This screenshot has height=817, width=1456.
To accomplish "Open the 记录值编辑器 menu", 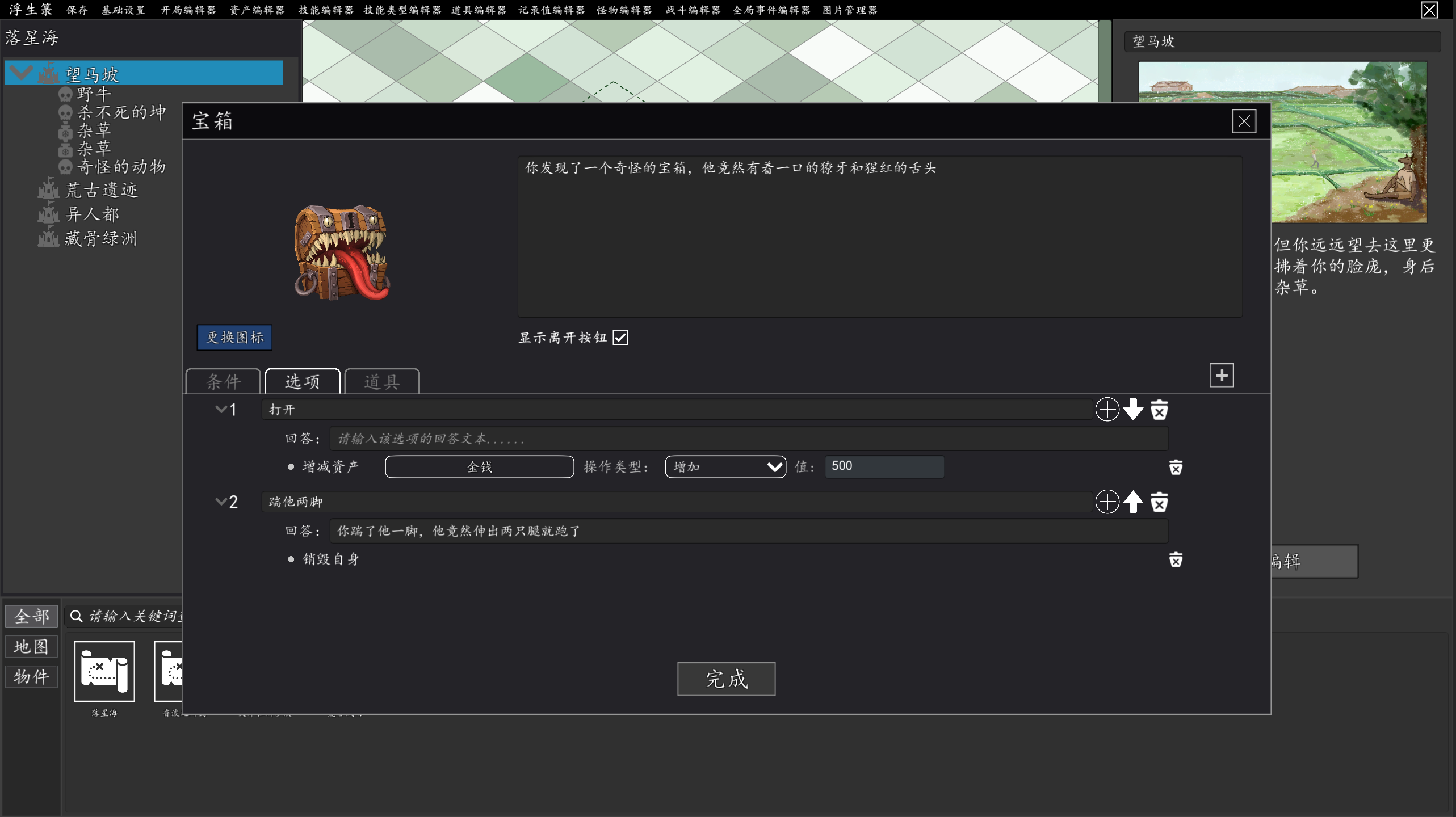I will [x=552, y=10].
